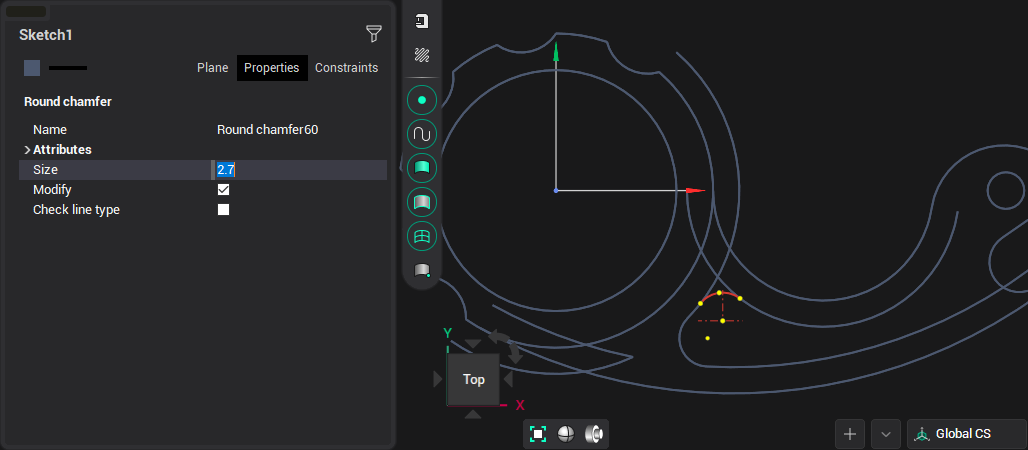
Task: Open the Global CS selector
Action: point(965,434)
